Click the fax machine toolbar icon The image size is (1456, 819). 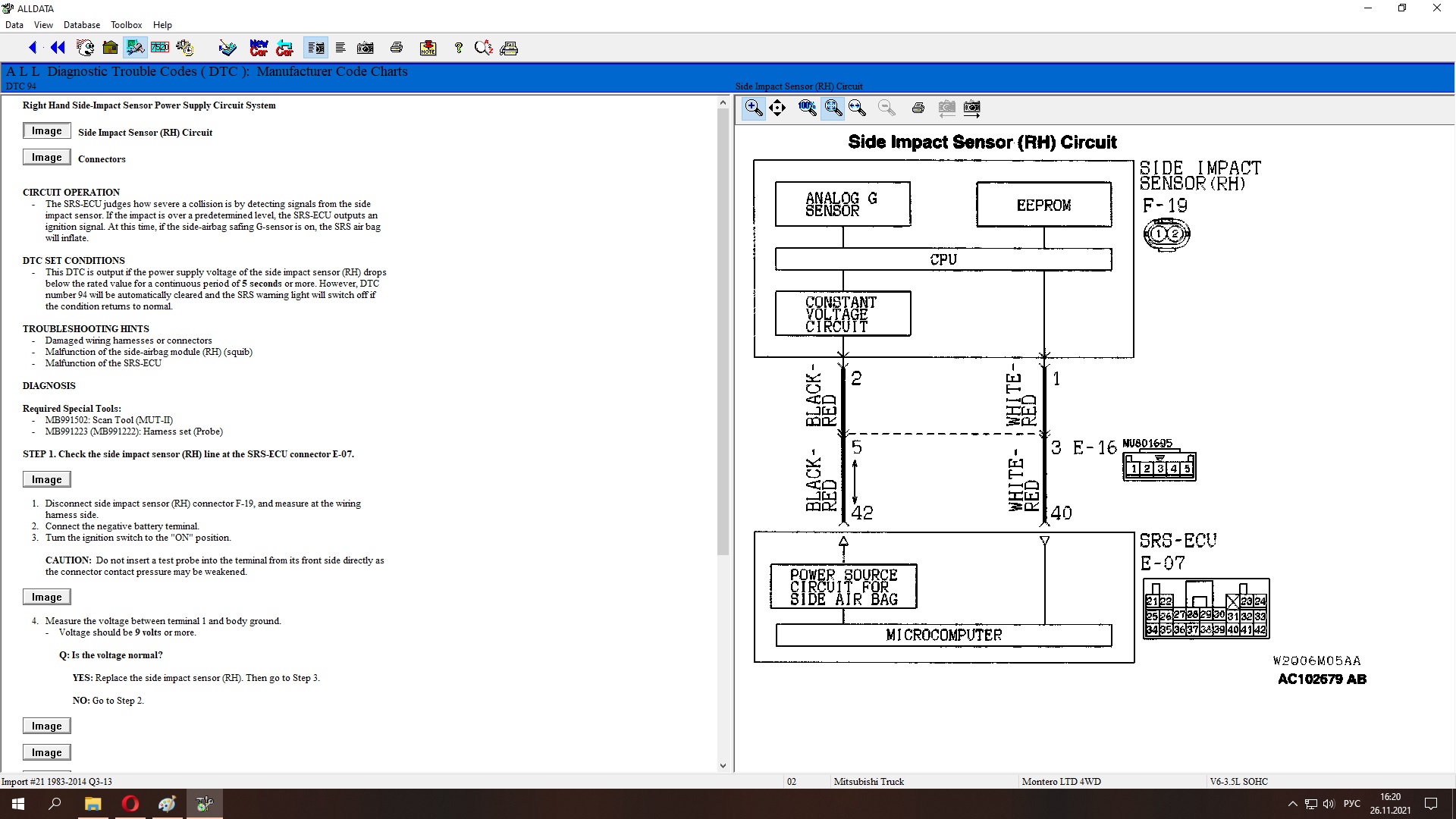(x=509, y=48)
